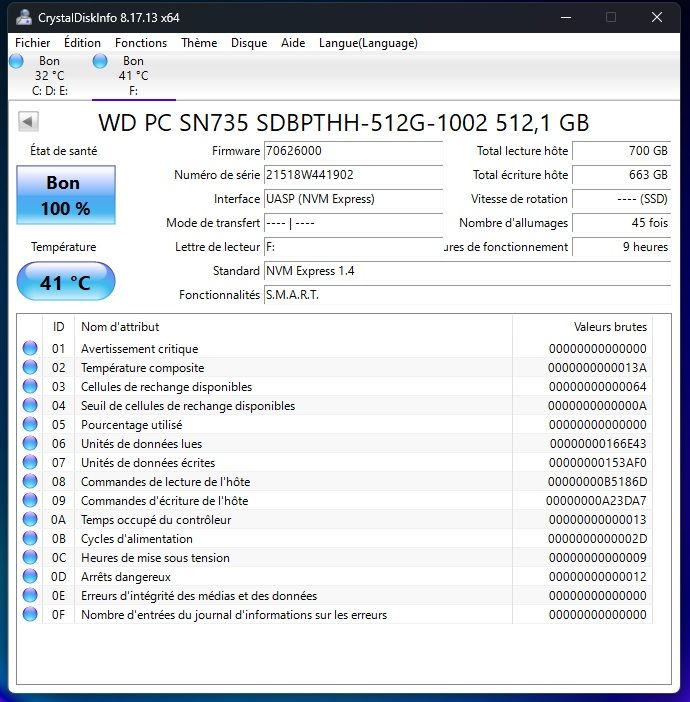Click raw value 000000000002D
690x702 pixels.
click(x=597, y=539)
